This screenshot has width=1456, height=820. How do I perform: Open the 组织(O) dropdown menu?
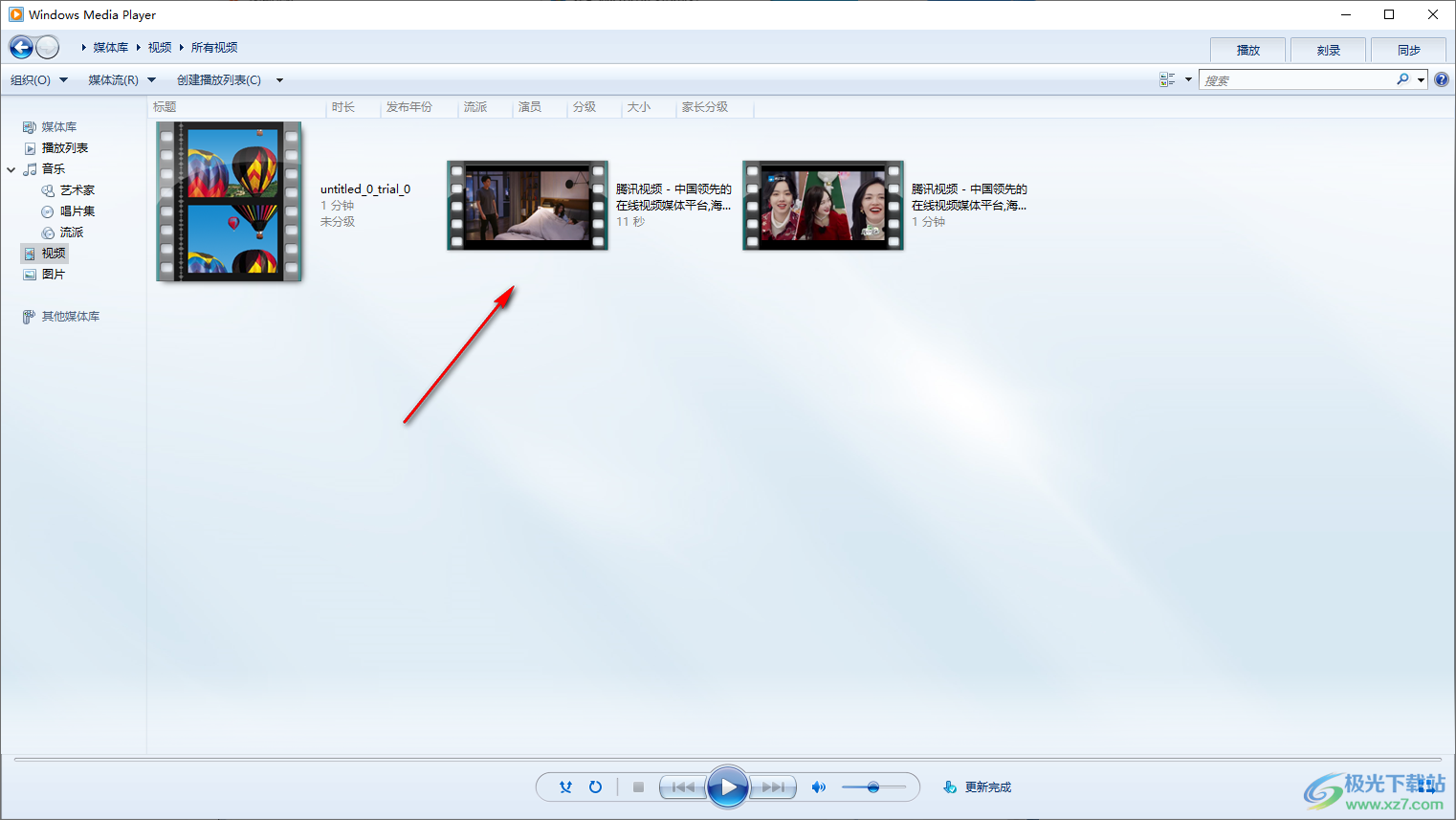(x=39, y=80)
